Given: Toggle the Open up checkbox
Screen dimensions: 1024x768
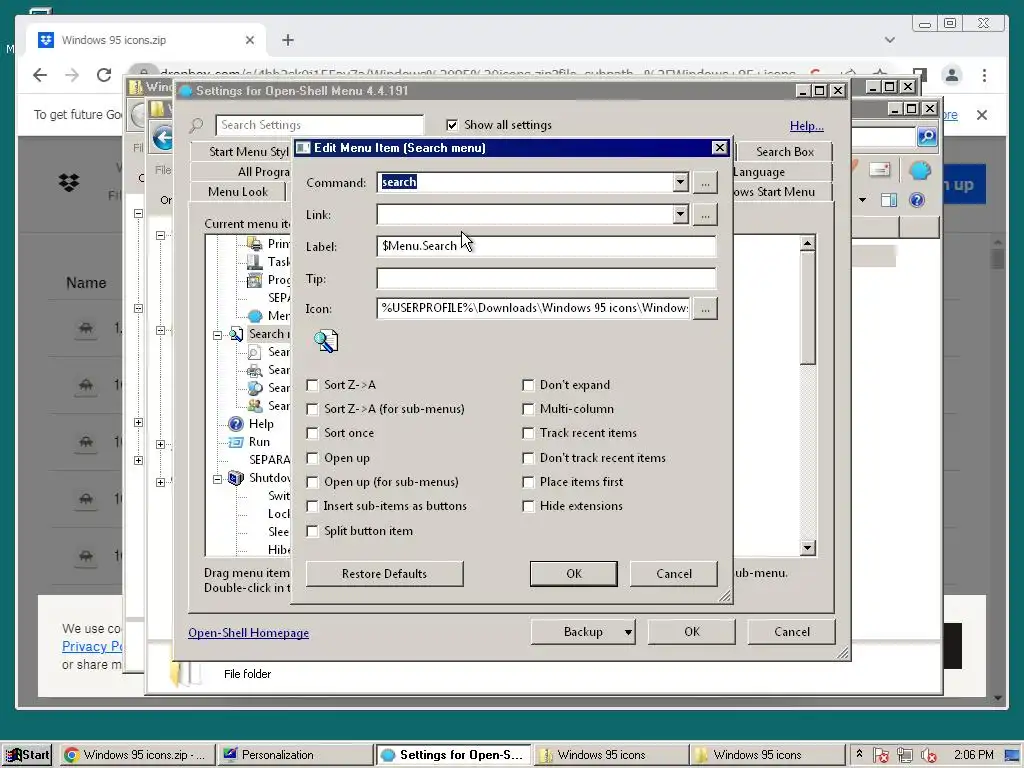Looking at the screenshot, I should click(312, 458).
